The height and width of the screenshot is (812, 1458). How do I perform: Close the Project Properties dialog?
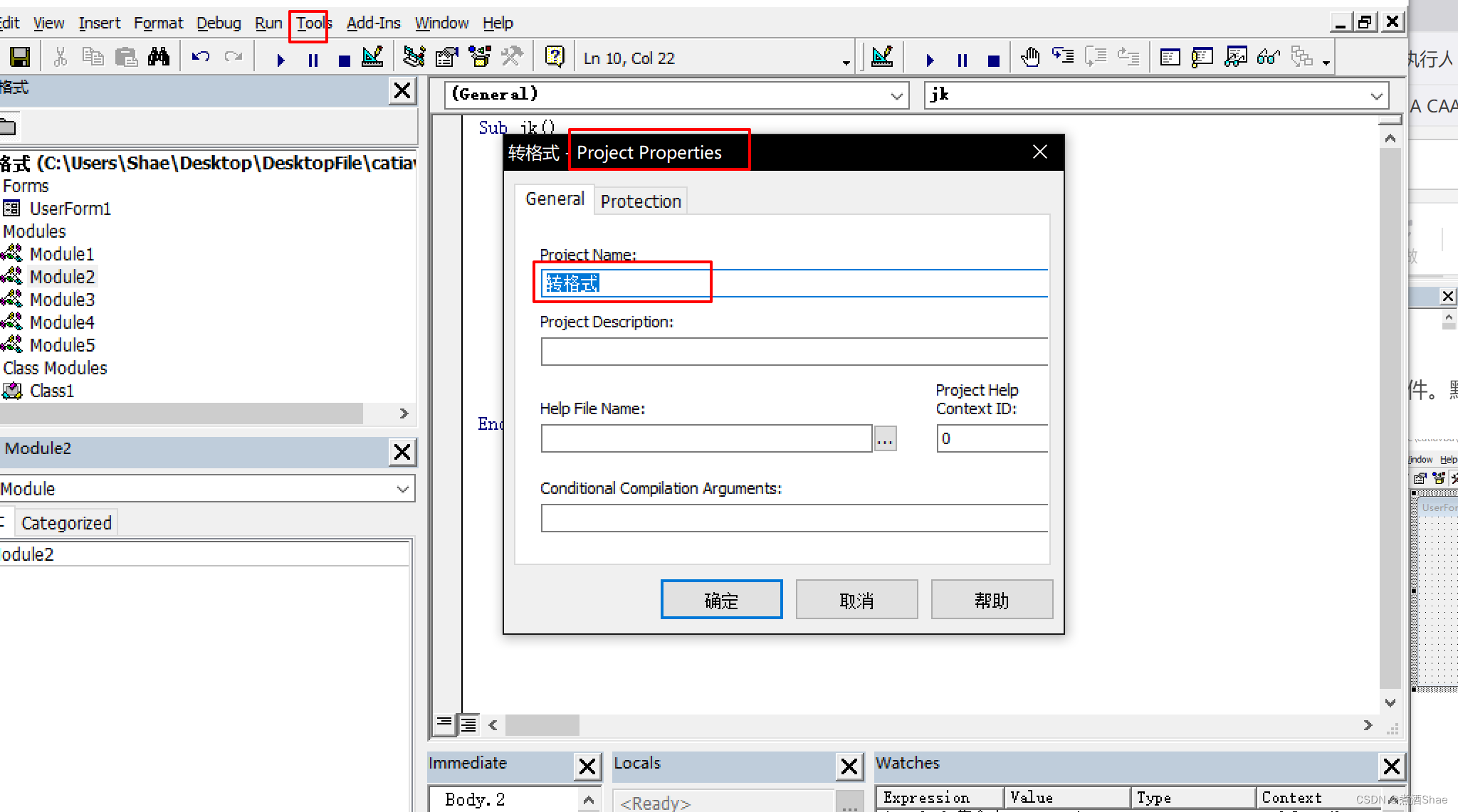click(x=1040, y=152)
